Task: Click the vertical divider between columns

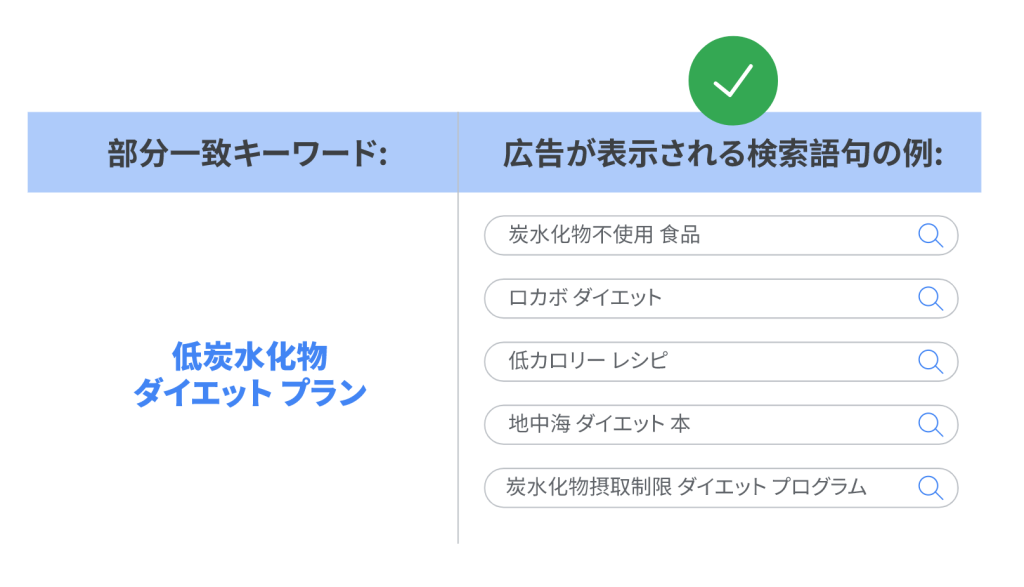Action: coord(458,328)
